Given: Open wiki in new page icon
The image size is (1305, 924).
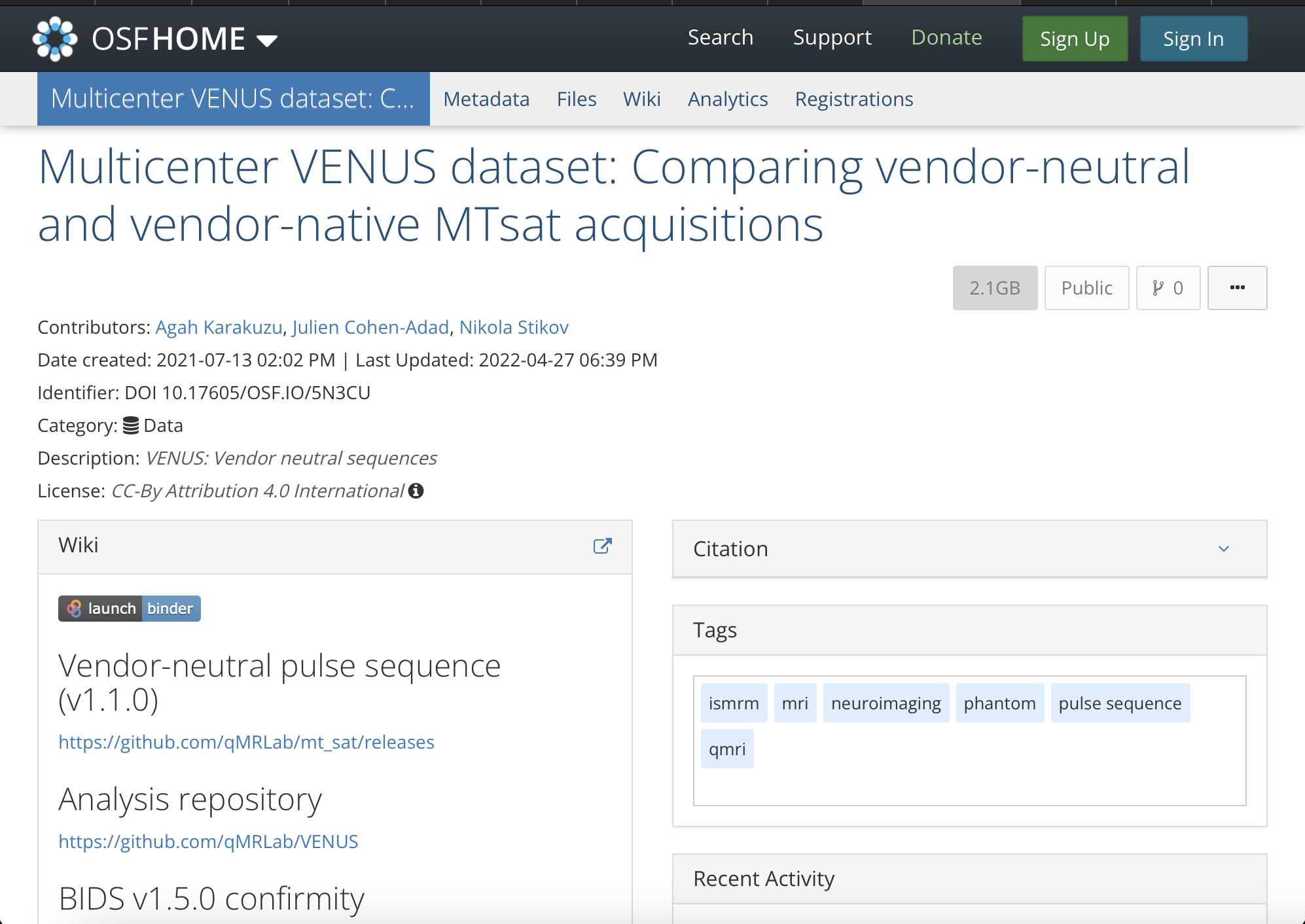Looking at the screenshot, I should pos(602,546).
